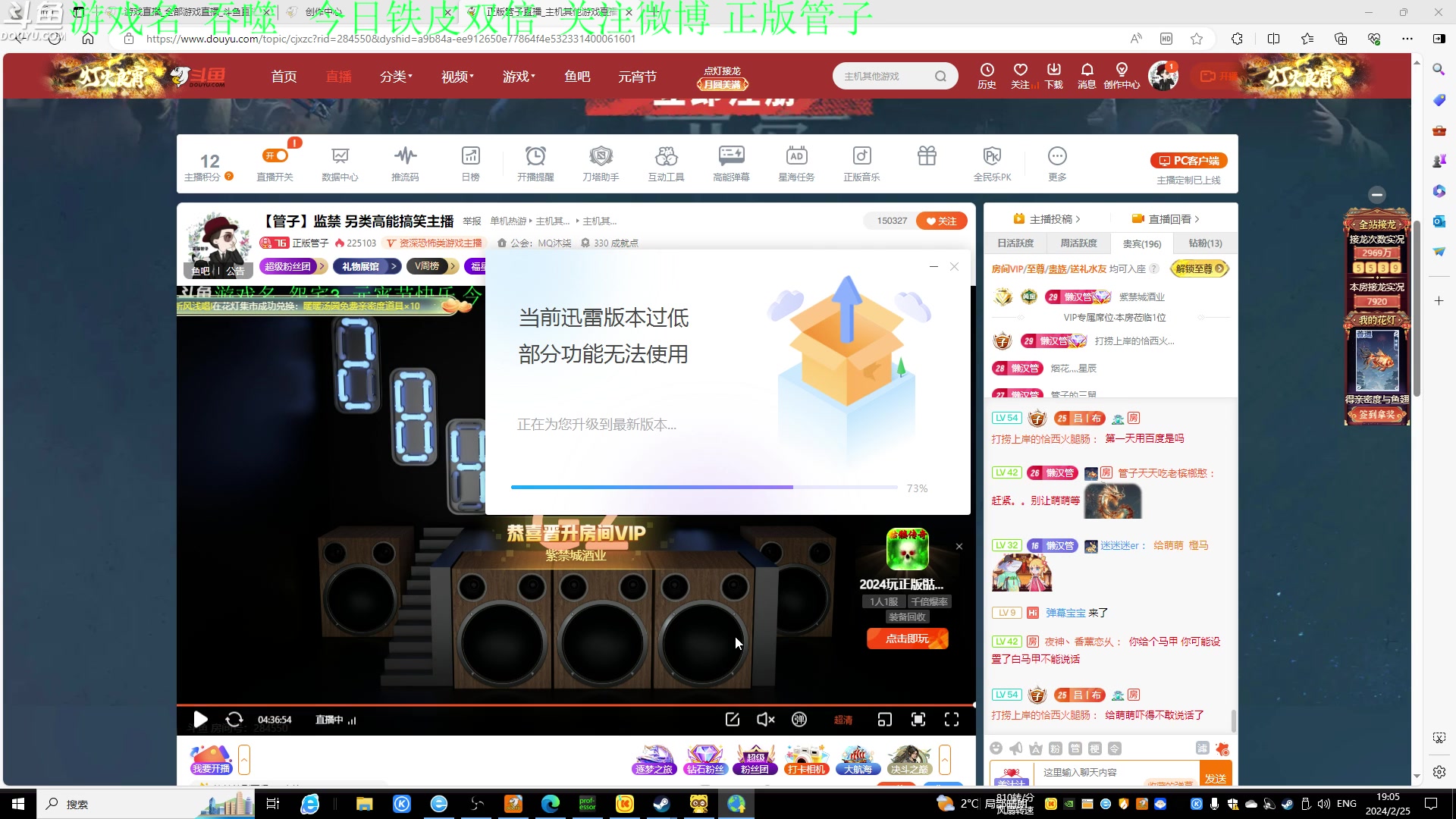
Task: Expand the 游戏 nav dropdown
Action: (x=519, y=77)
